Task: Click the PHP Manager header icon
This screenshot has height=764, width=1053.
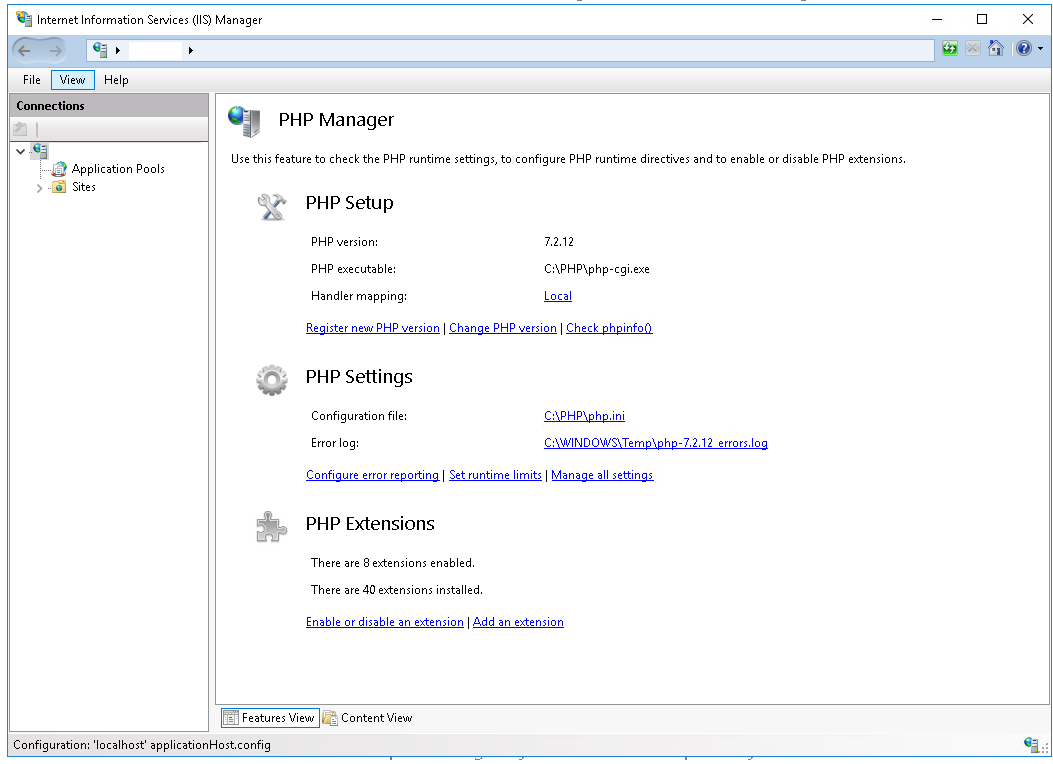Action: tap(244, 121)
